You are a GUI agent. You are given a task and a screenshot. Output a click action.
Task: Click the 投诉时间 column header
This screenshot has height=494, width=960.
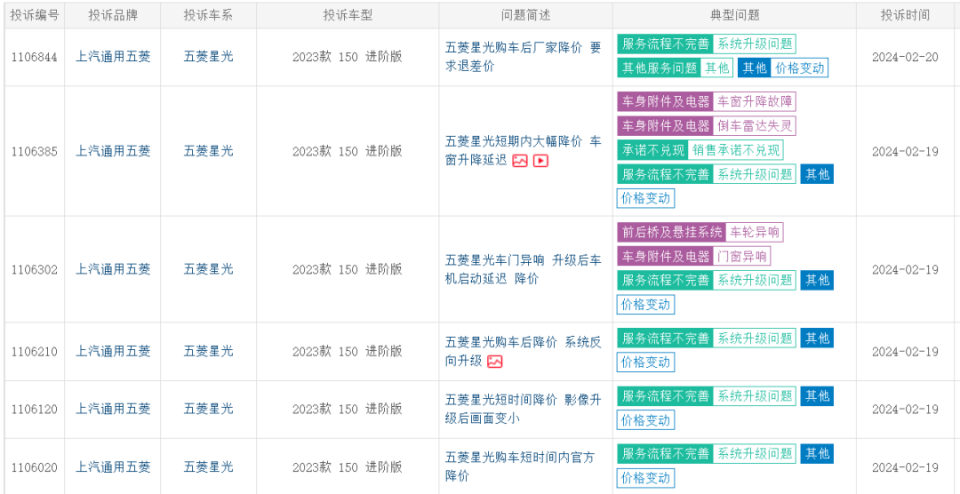tap(905, 15)
